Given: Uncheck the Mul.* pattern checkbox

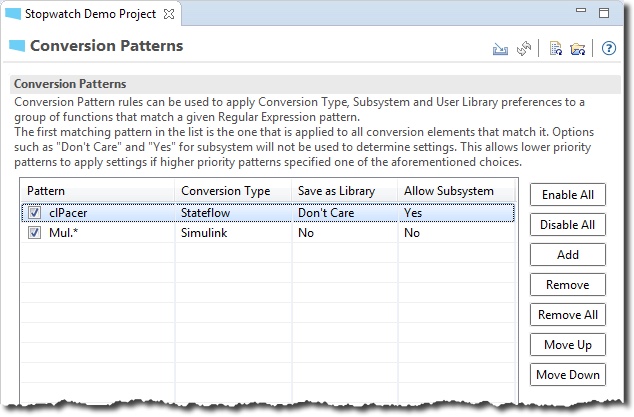Looking at the screenshot, I should coord(34,233).
